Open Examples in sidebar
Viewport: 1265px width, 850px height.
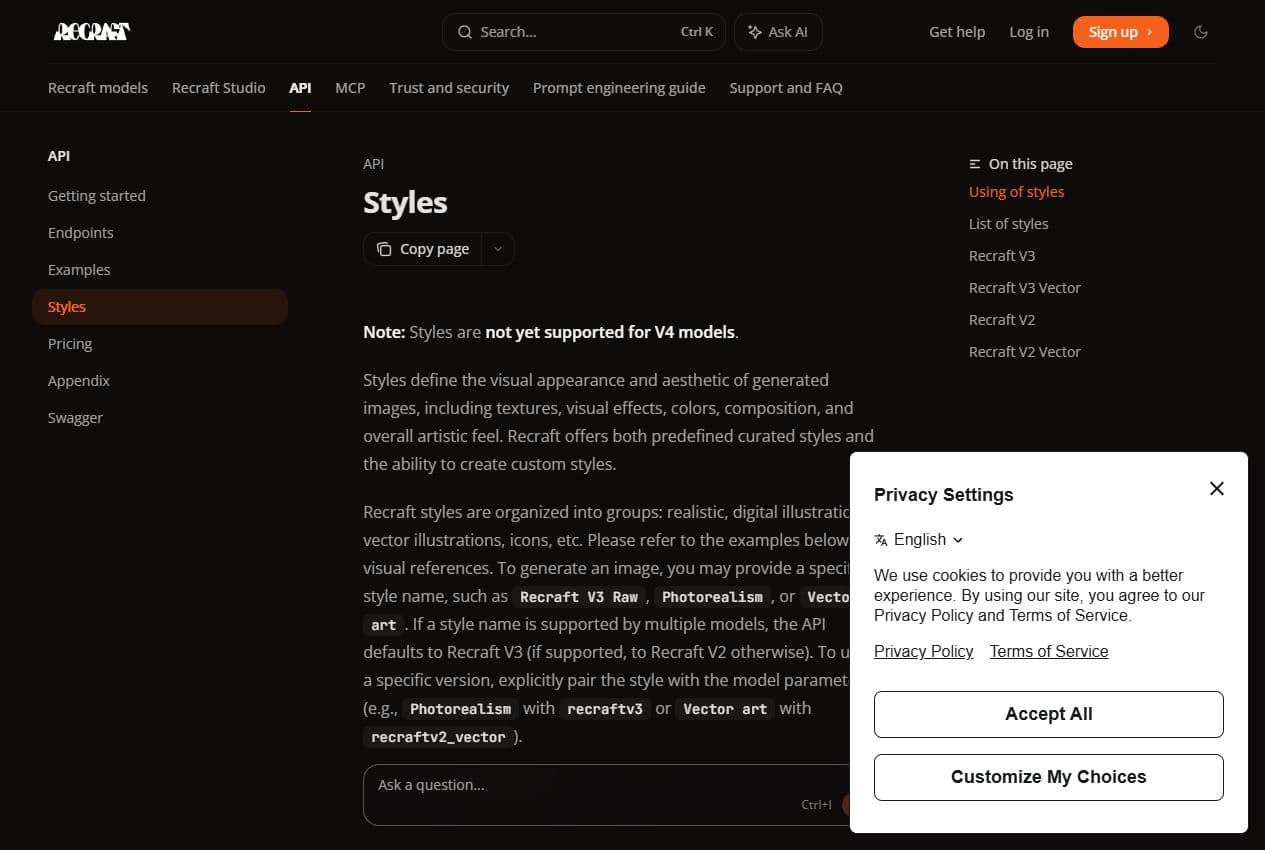point(160,270)
